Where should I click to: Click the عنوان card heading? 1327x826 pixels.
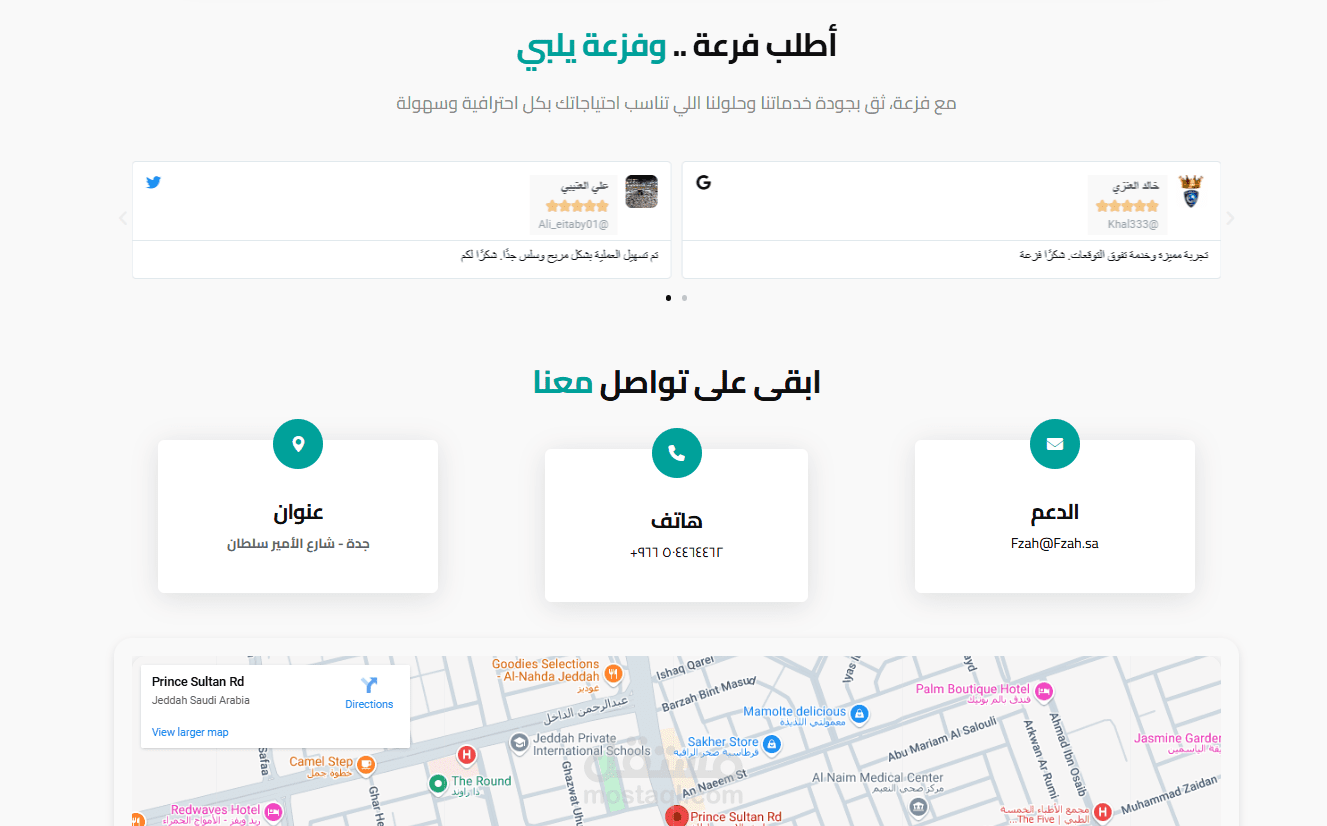click(298, 513)
